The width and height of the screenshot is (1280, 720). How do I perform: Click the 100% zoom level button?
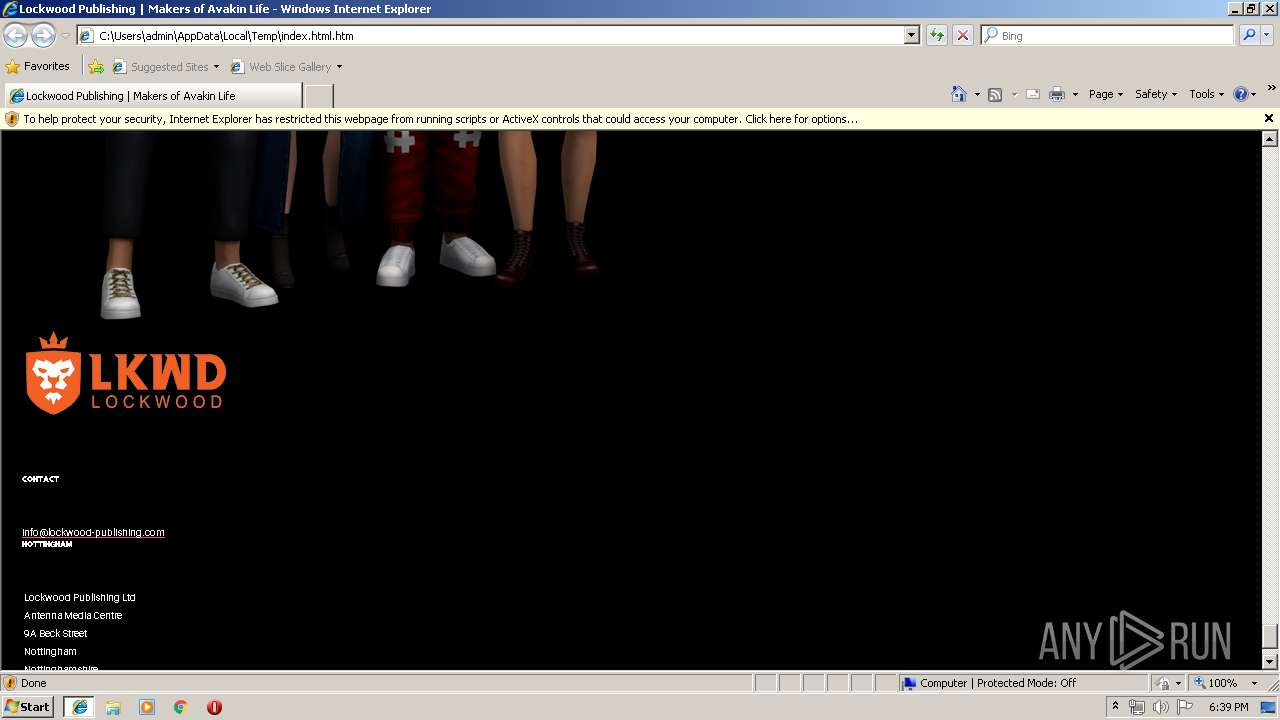[x=1217, y=683]
